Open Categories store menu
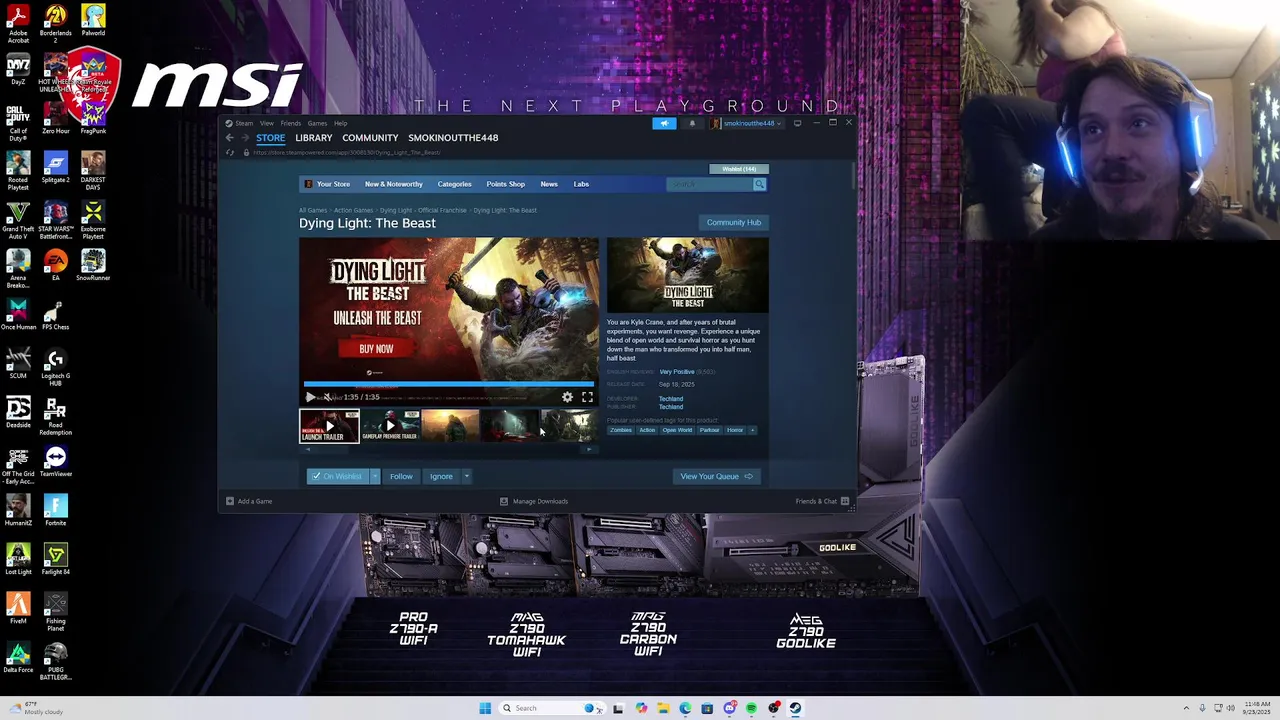Screen dimensions: 1280x720 click(454, 184)
